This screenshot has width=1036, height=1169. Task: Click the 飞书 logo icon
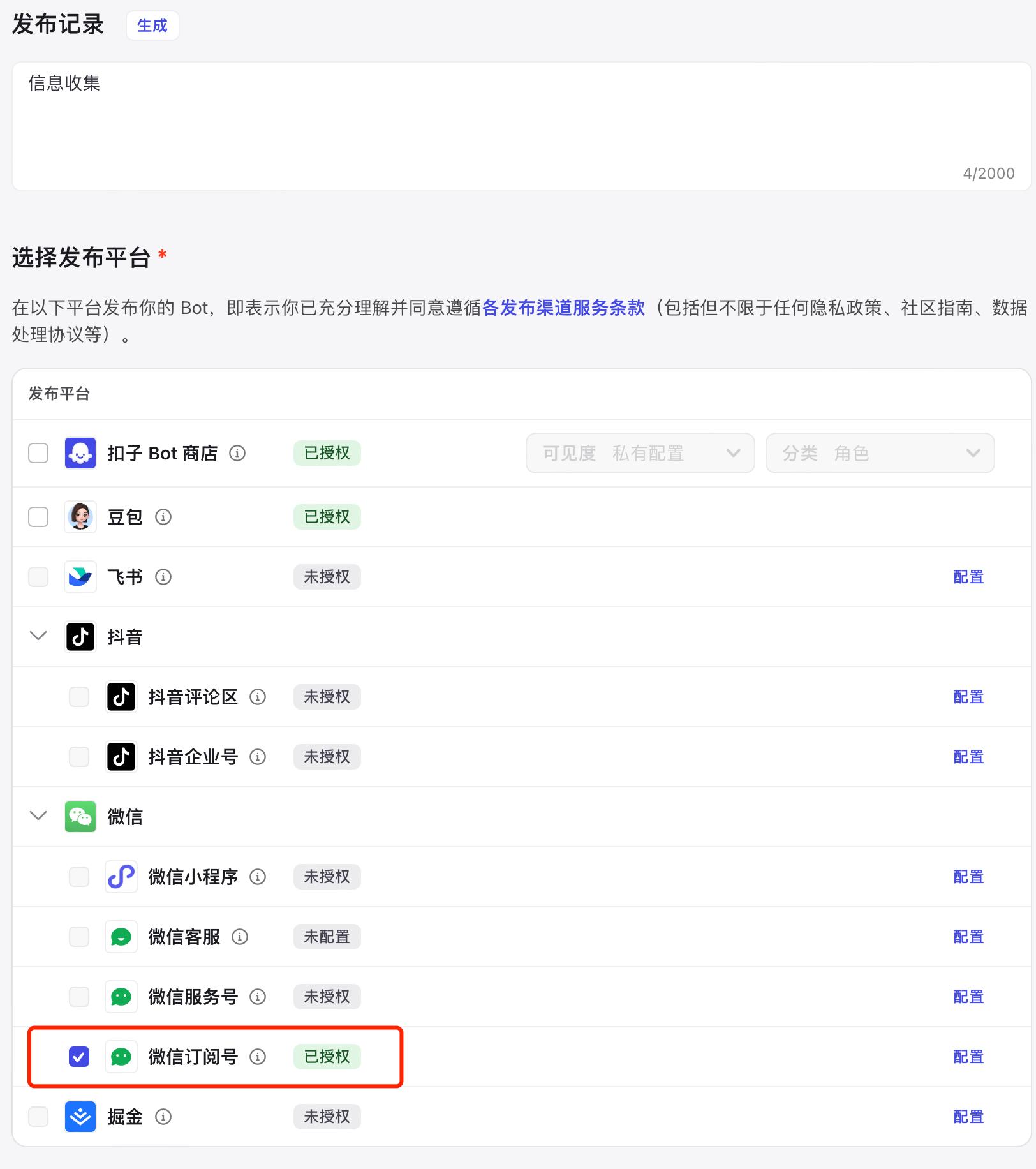point(80,577)
